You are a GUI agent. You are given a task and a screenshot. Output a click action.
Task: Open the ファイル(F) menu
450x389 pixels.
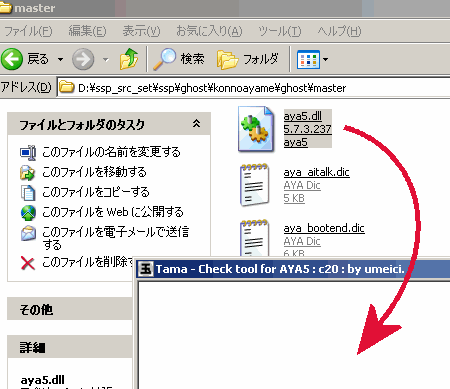pyautogui.click(x=28, y=31)
